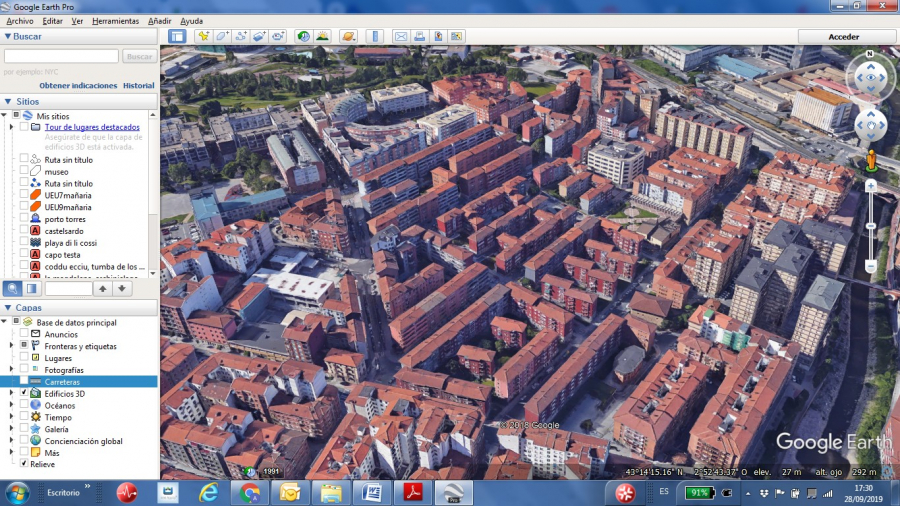Expand the Galería layer
Image resolution: width=900 pixels, height=506 pixels.
[11, 429]
